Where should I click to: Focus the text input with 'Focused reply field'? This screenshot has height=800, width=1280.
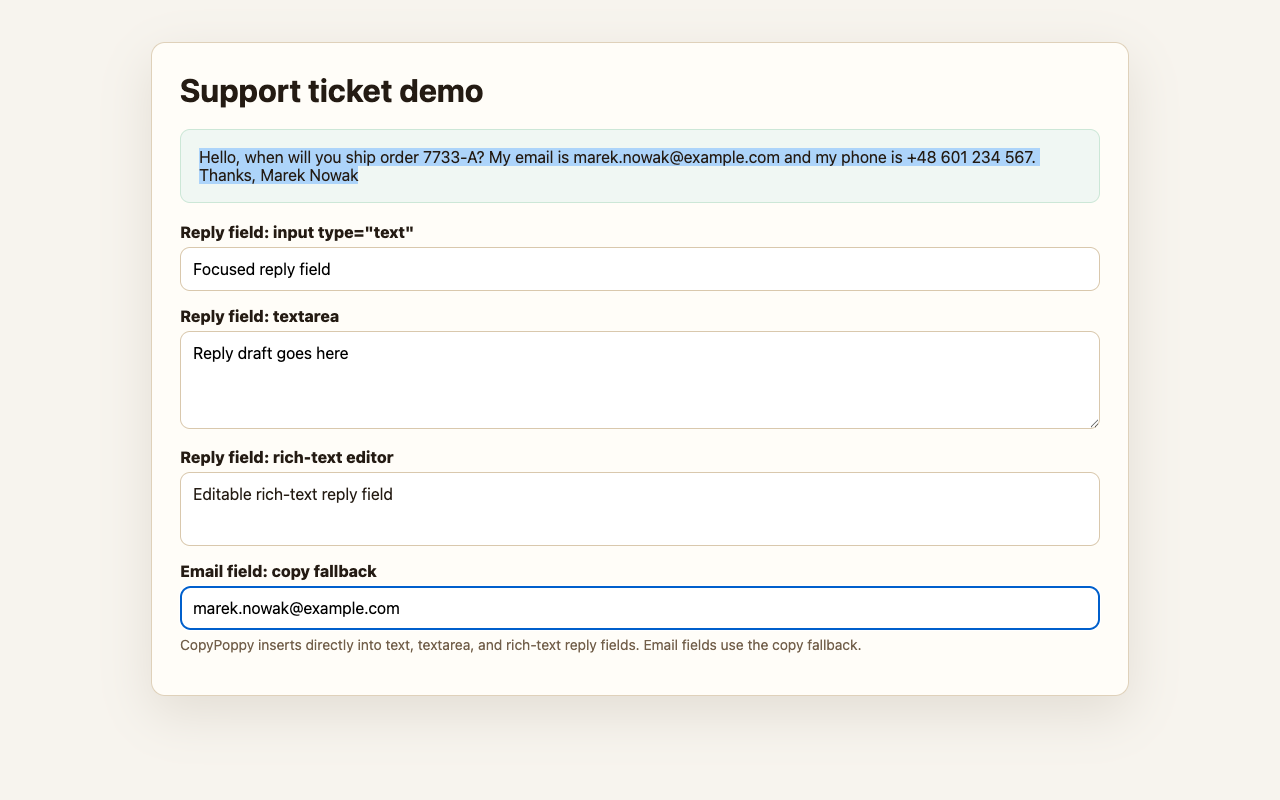(640, 269)
